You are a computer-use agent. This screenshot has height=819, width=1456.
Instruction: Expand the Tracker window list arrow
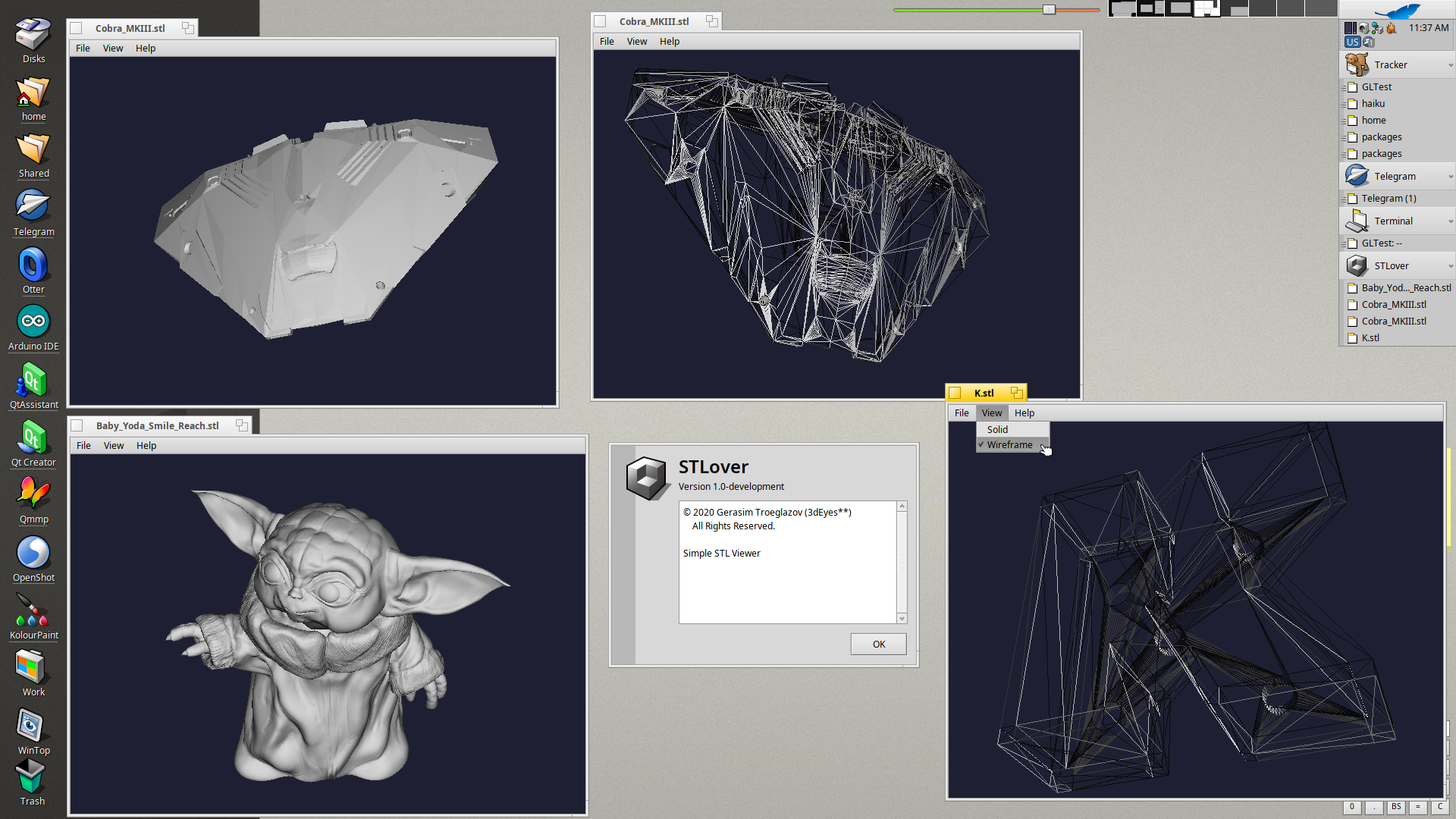pos(1450,65)
